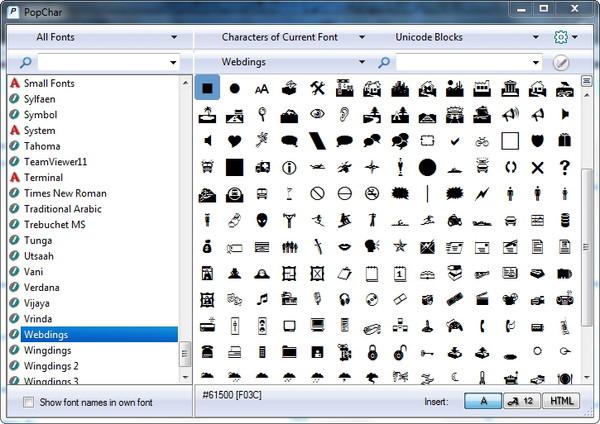Open the gear settings menu
This screenshot has height=424, width=600.
pyautogui.click(x=566, y=37)
